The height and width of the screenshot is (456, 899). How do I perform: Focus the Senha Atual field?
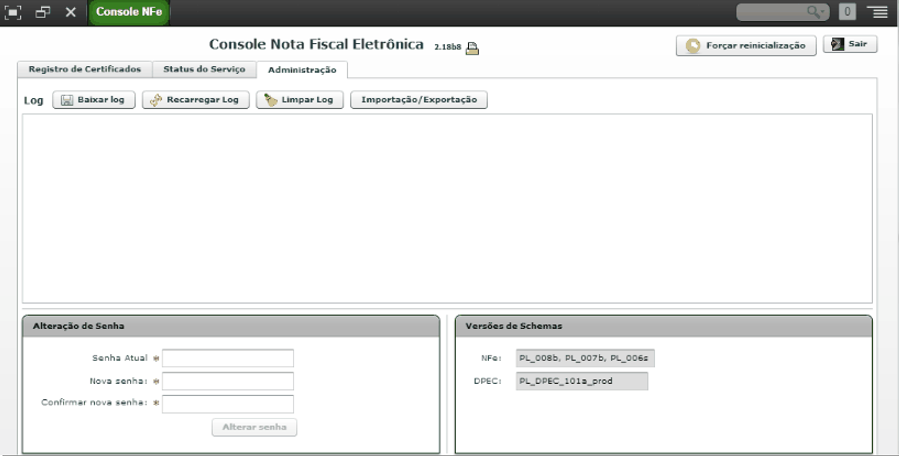click(228, 358)
